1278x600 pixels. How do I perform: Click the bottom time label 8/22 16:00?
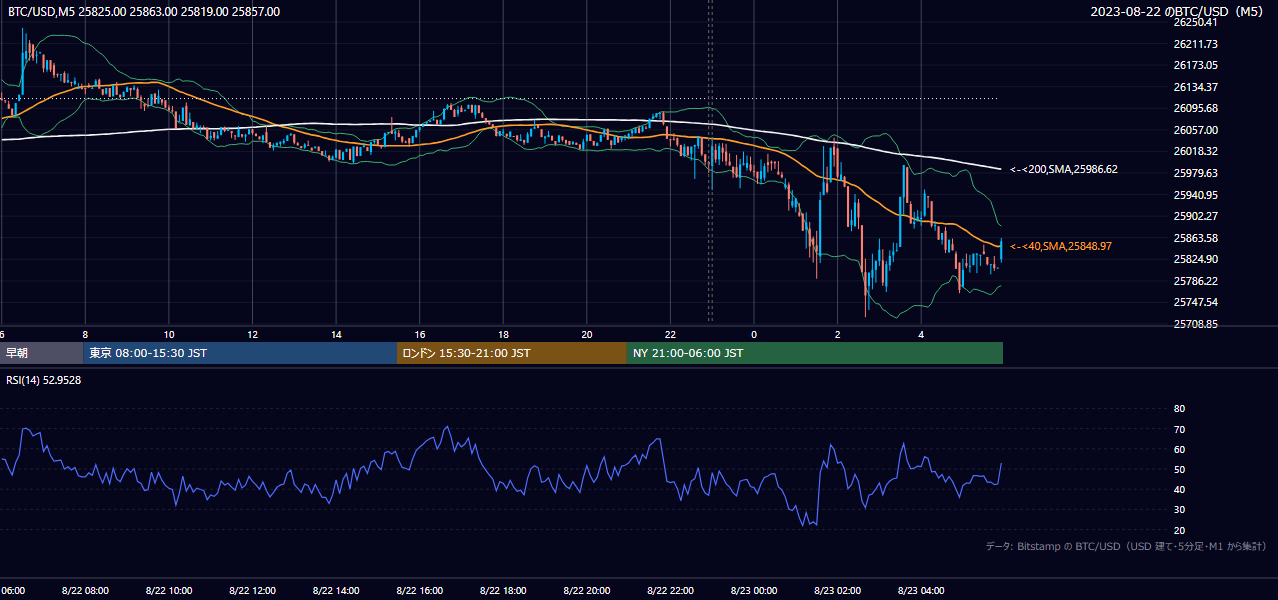click(x=420, y=590)
